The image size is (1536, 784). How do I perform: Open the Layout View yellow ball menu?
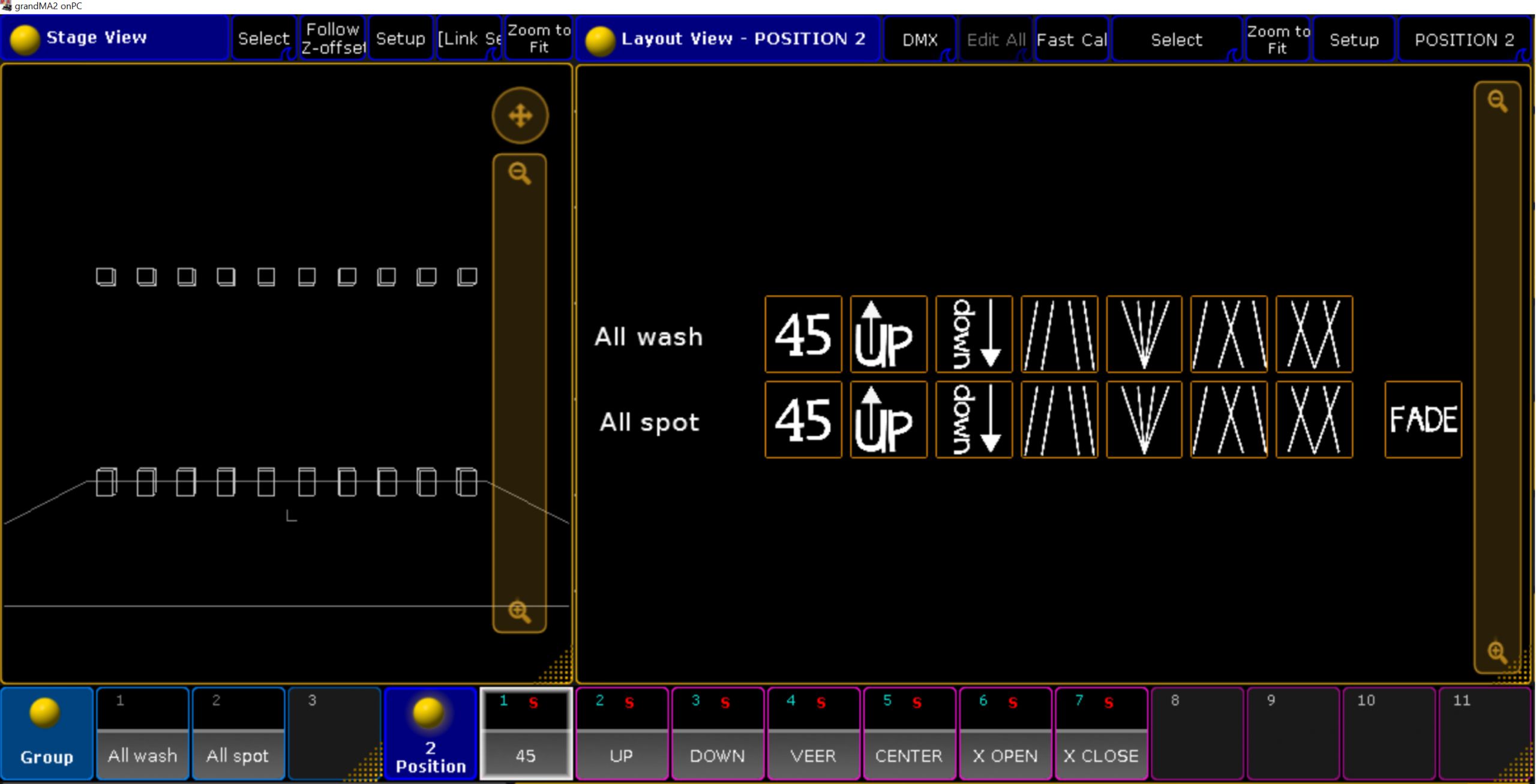pyautogui.click(x=600, y=41)
